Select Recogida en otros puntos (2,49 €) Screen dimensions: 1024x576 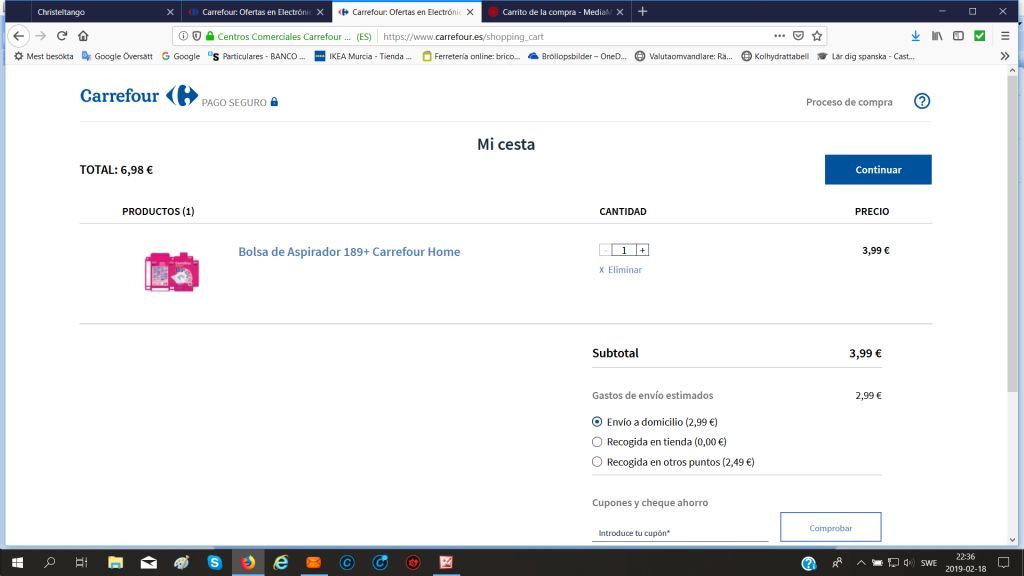pyautogui.click(x=597, y=462)
